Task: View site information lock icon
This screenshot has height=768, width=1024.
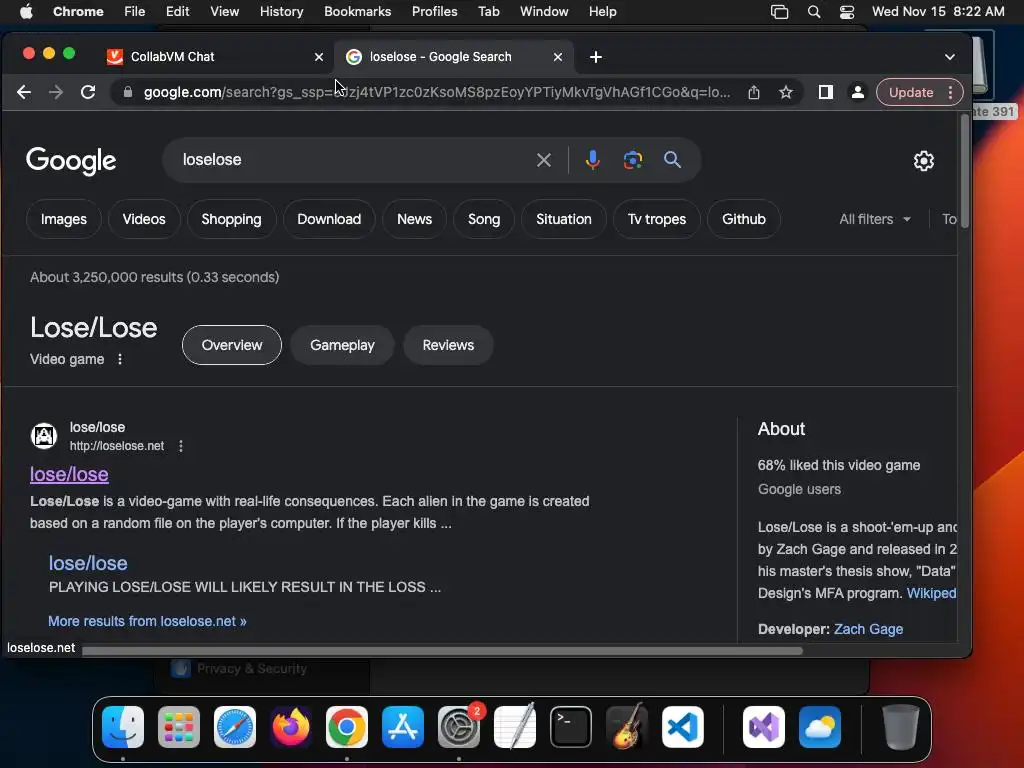Action: tap(128, 92)
